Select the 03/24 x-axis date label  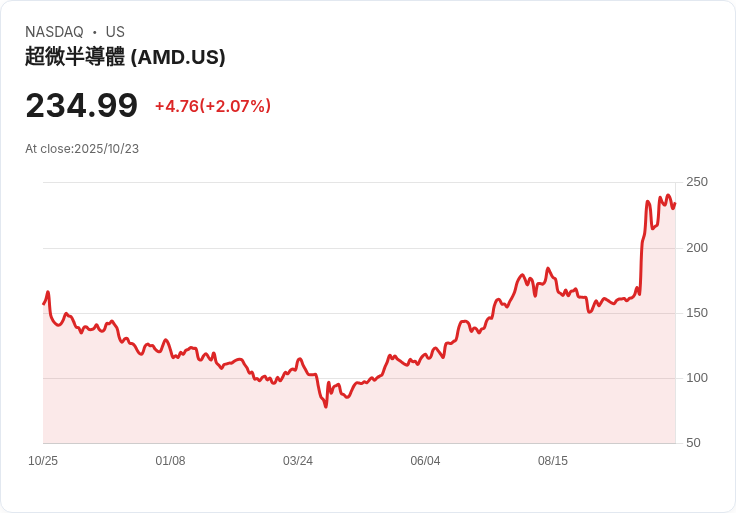(x=298, y=461)
